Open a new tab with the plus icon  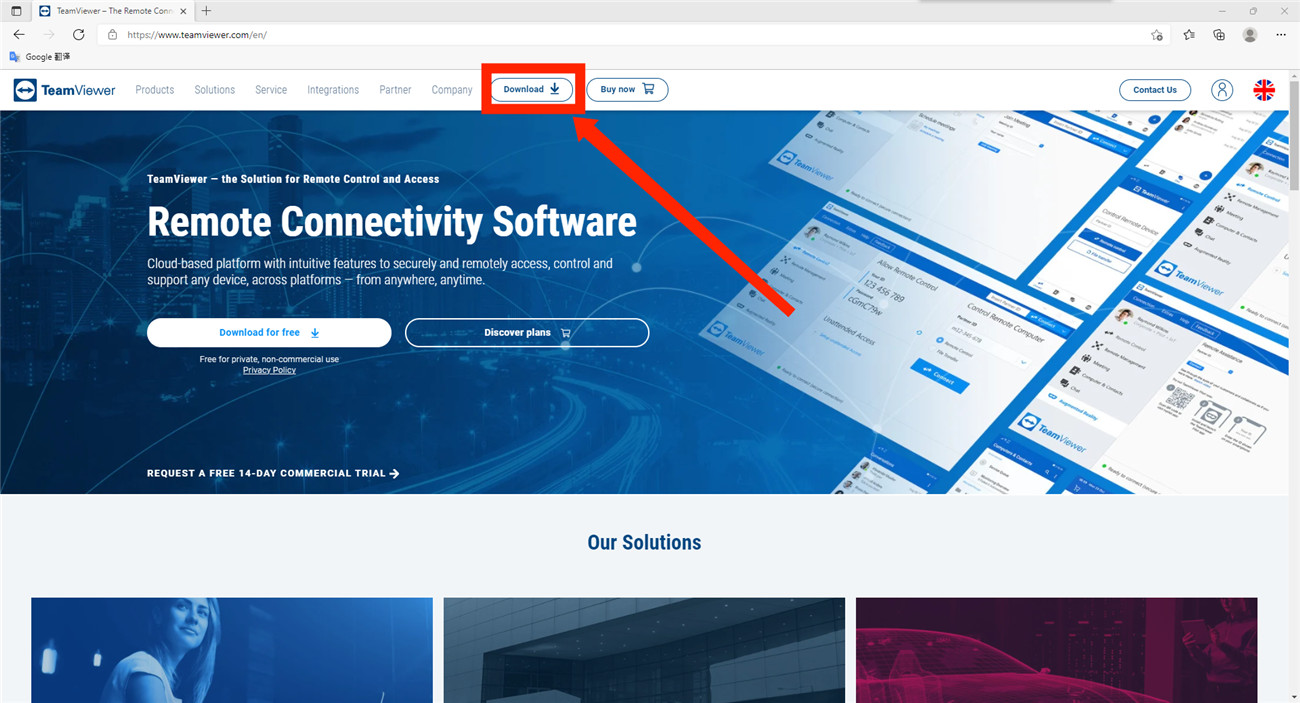pos(206,11)
